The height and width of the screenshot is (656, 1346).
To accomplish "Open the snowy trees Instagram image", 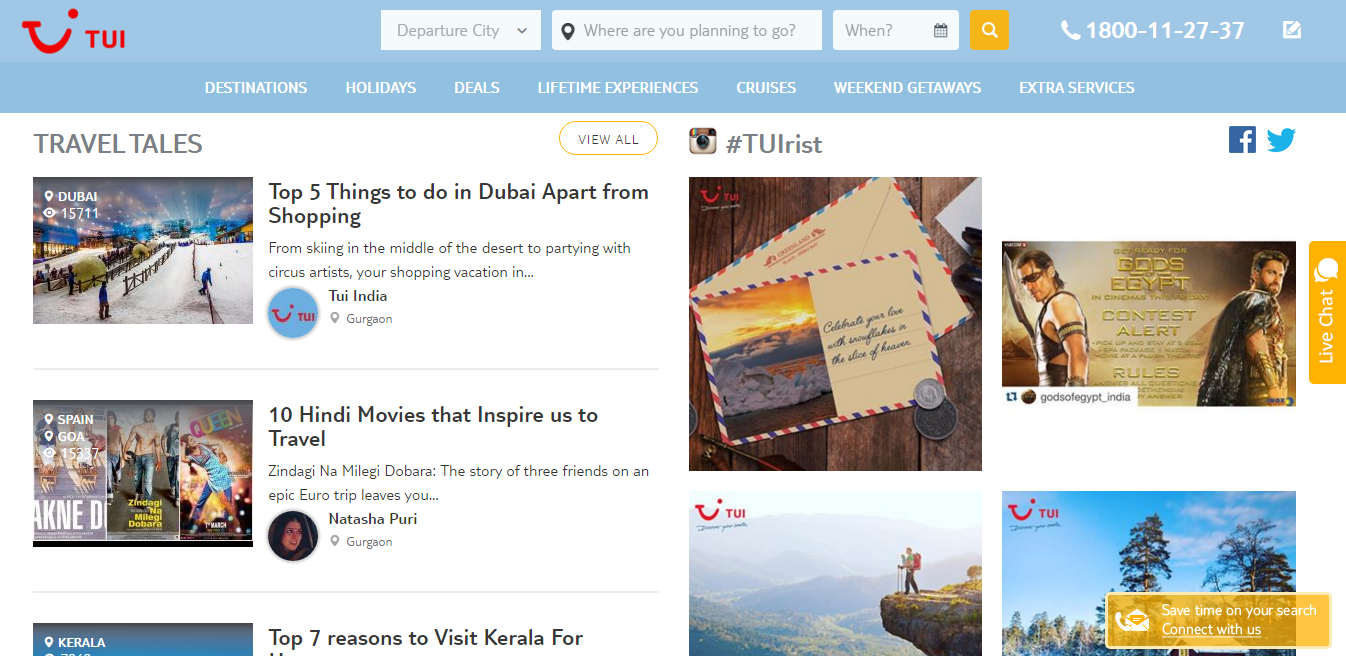I will point(1149,573).
